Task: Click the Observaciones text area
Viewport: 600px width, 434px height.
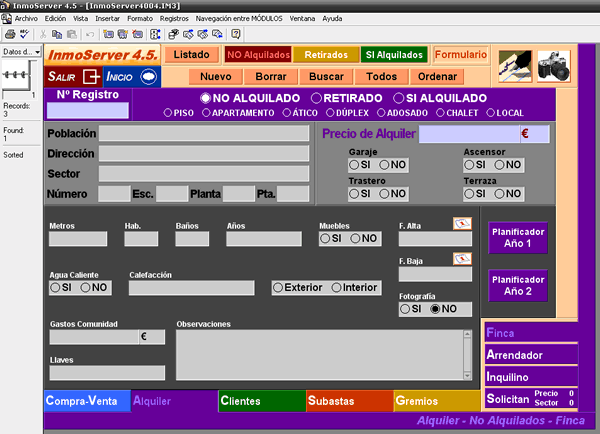Action: [320, 355]
